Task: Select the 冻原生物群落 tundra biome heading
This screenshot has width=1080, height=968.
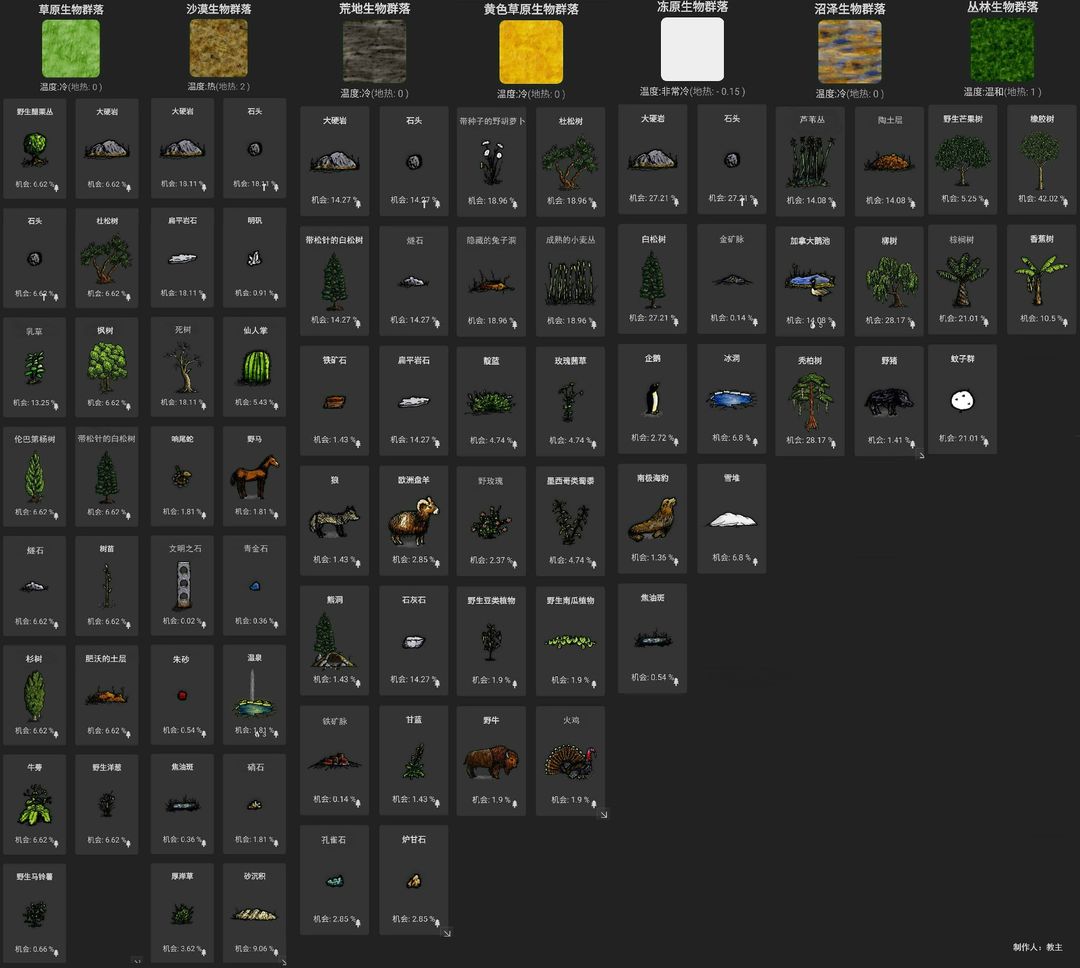Action: click(692, 7)
